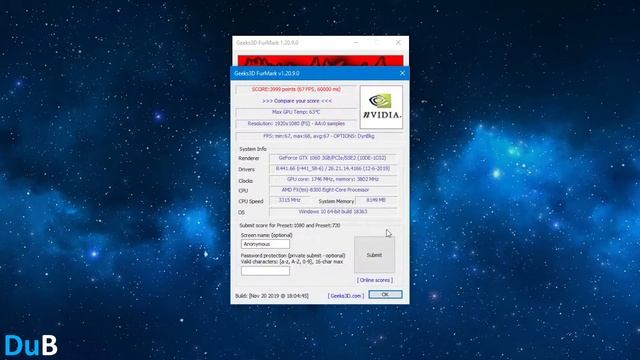Select the GeForce GTX 1060 renderer value
The image size is (640, 360).
333,158
